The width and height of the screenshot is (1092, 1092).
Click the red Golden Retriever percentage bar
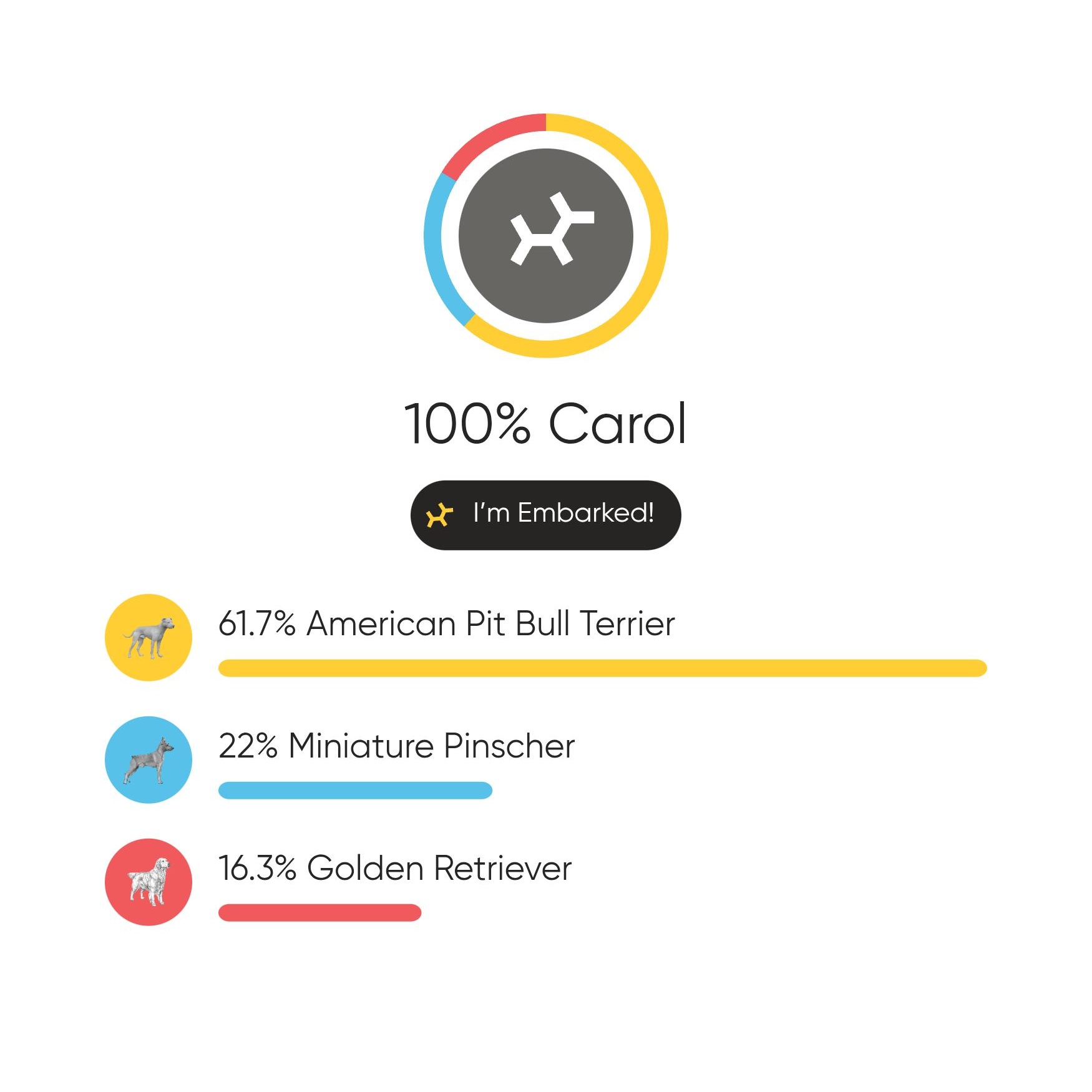[x=319, y=912]
